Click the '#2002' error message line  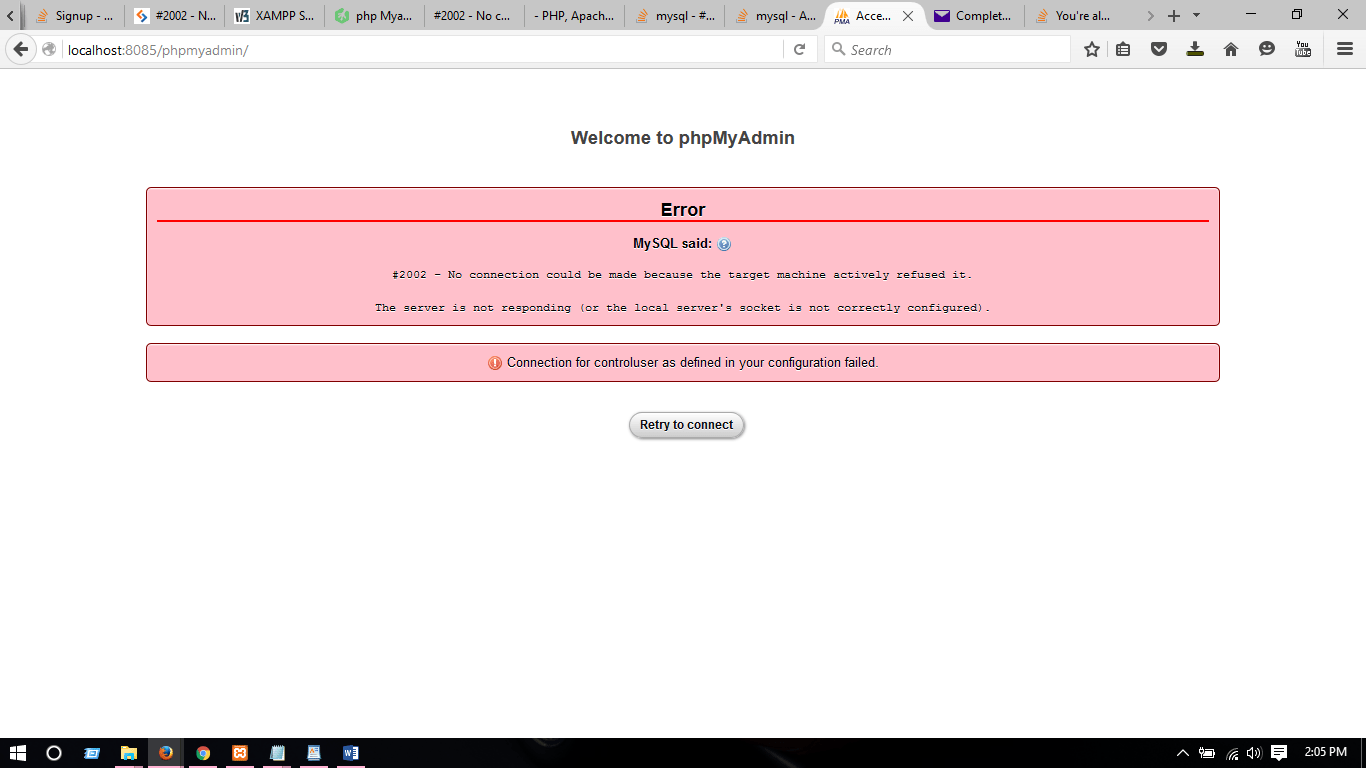[x=682, y=275]
